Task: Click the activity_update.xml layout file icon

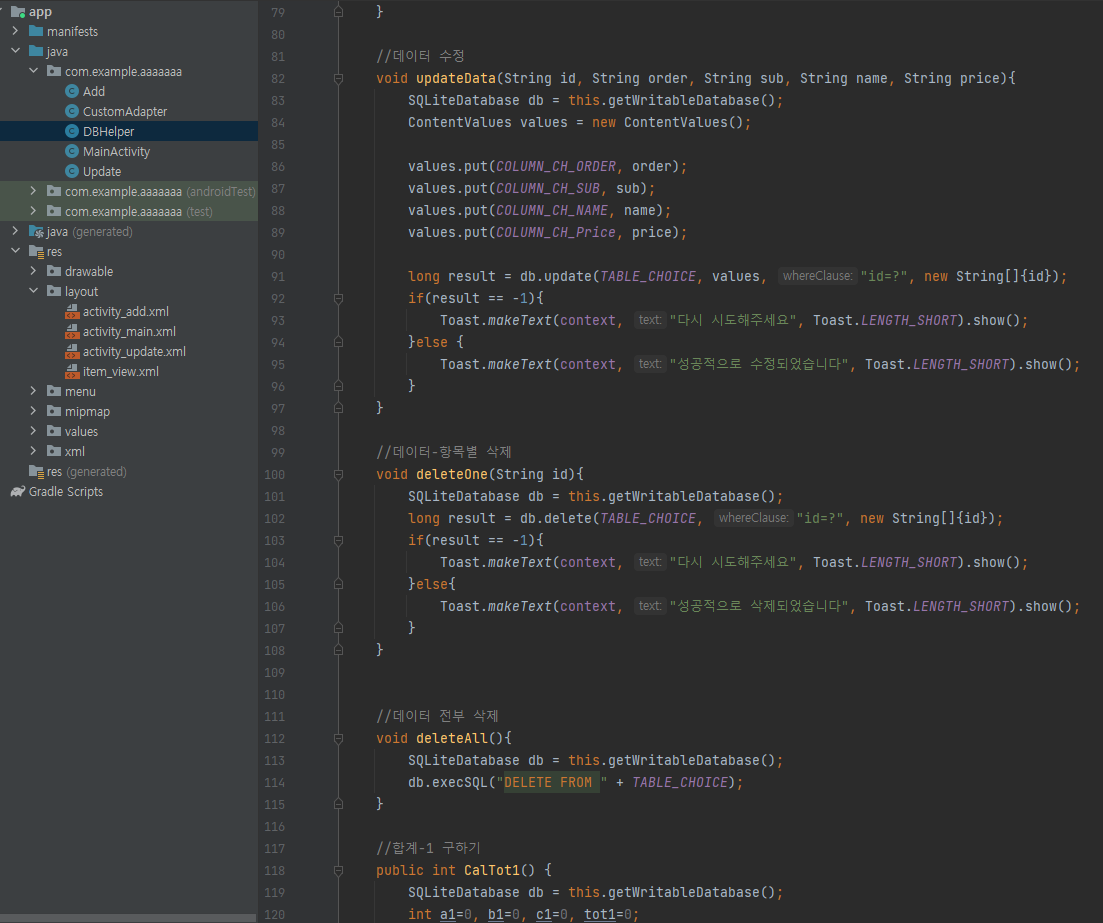Action: [72, 352]
